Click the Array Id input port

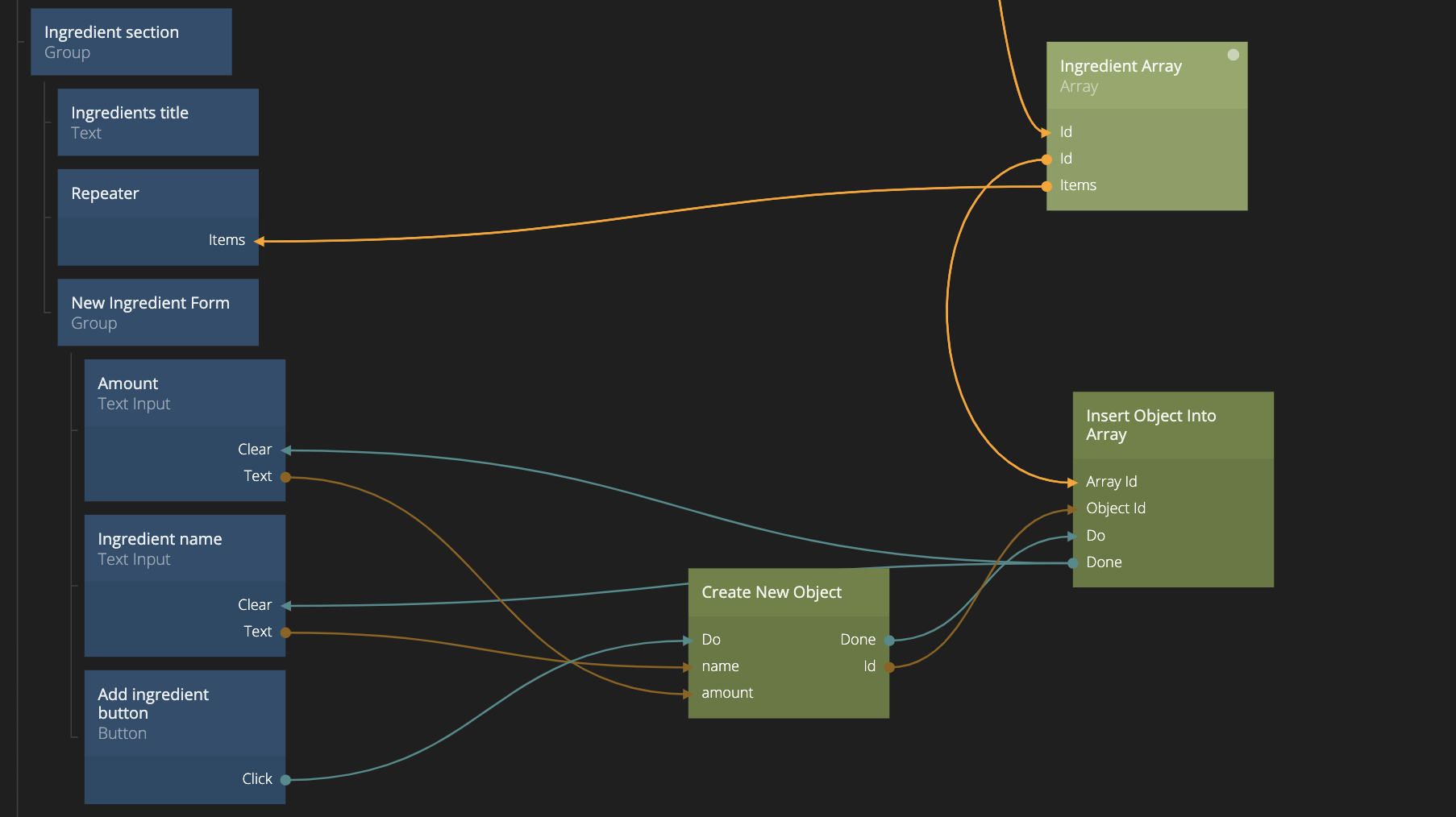(x=1073, y=483)
